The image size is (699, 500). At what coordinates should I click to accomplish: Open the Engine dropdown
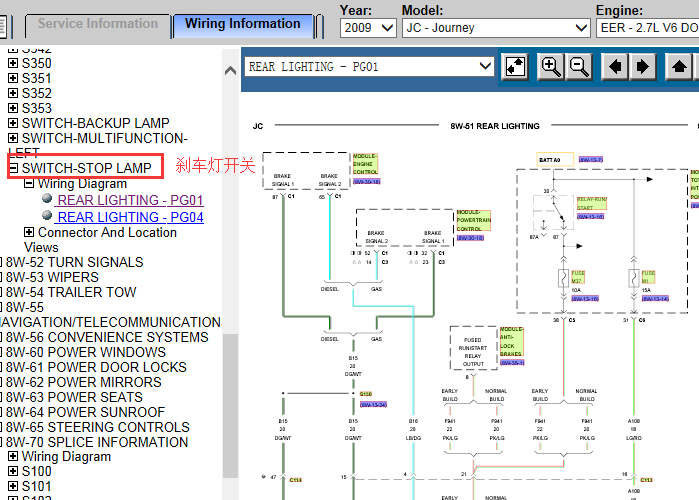(647, 28)
